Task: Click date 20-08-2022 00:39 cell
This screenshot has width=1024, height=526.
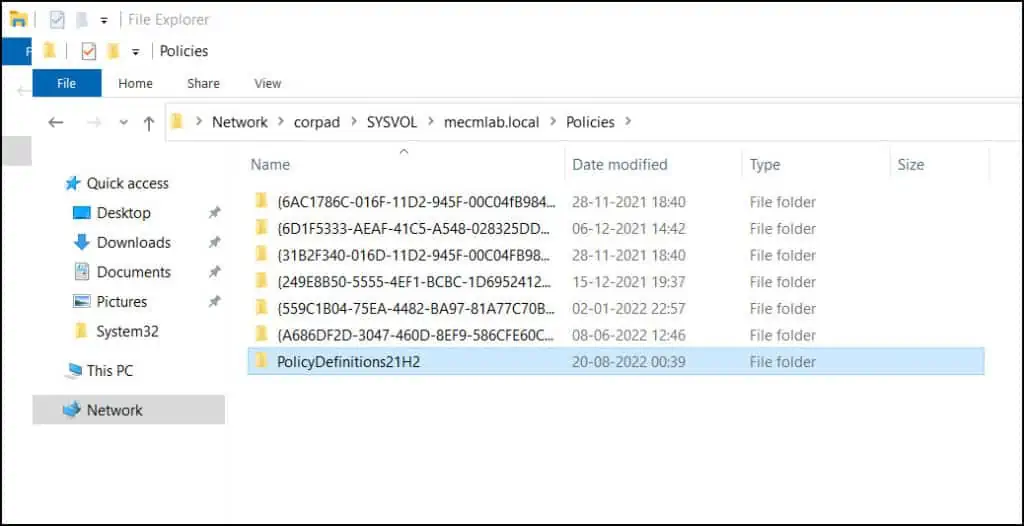Action: pyautogui.click(x=629, y=362)
